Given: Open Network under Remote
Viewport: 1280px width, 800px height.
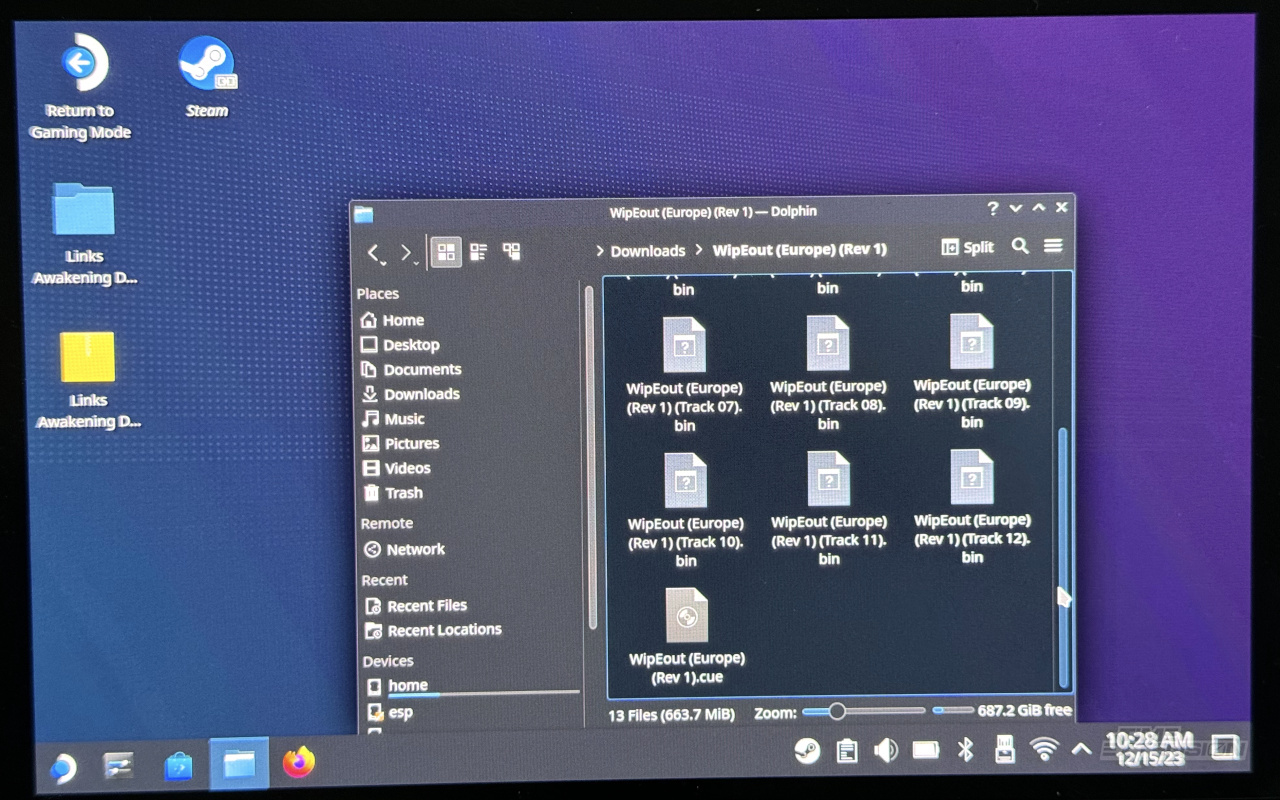Looking at the screenshot, I should [404, 549].
